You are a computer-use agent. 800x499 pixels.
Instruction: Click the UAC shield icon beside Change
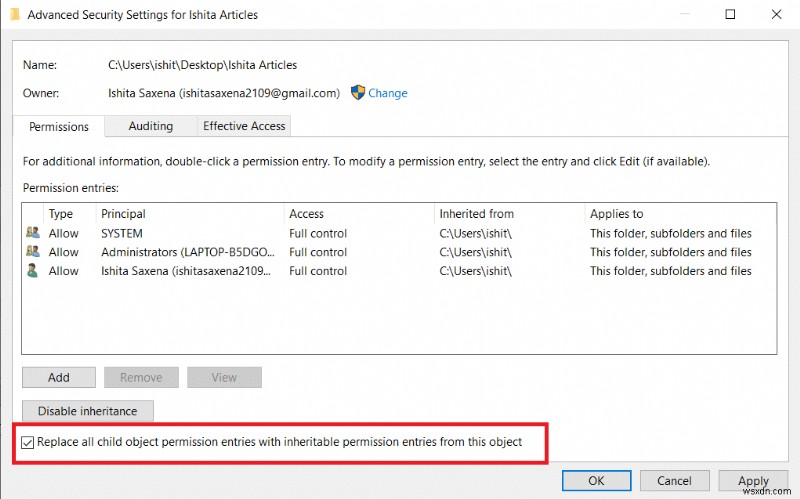359,93
